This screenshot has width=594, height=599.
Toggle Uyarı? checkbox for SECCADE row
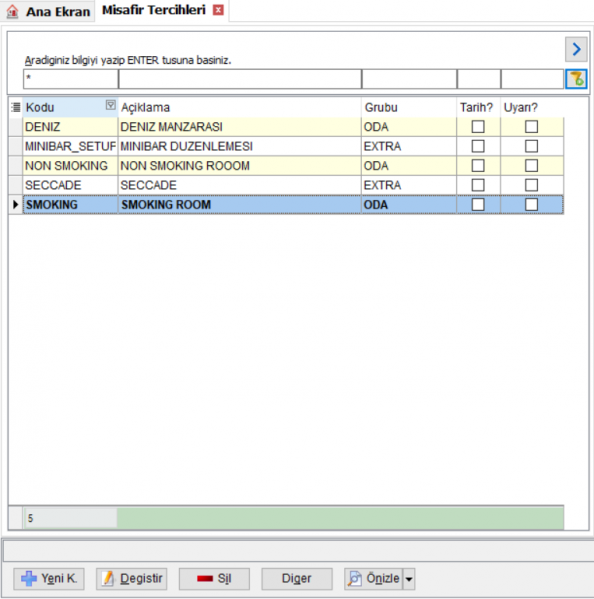pyautogui.click(x=531, y=185)
